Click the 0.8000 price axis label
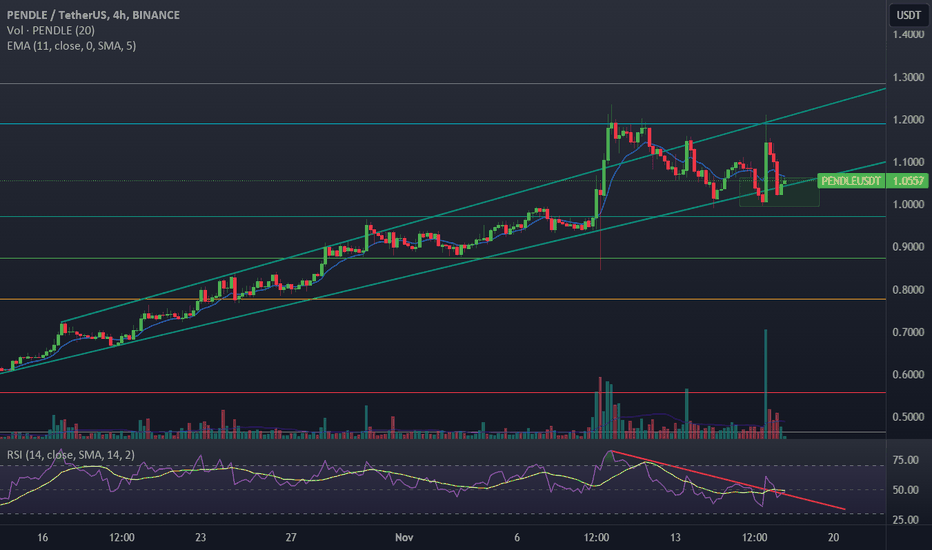This screenshot has height=550, width=932. point(908,290)
